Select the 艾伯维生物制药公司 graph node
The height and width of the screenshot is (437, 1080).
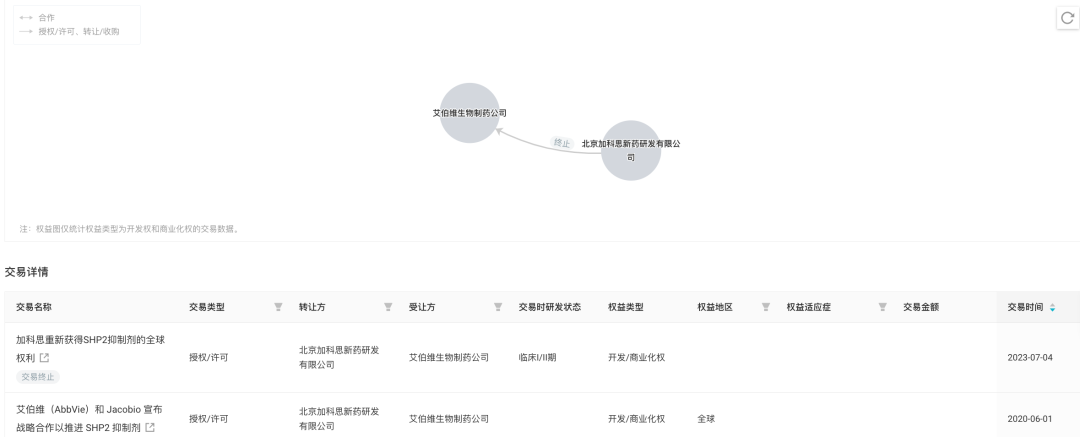point(470,113)
